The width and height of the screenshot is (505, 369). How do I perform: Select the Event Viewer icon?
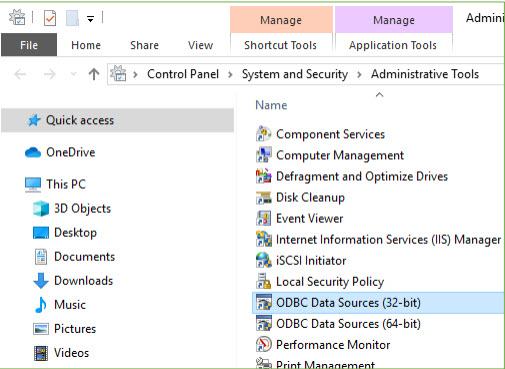click(x=264, y=218)
